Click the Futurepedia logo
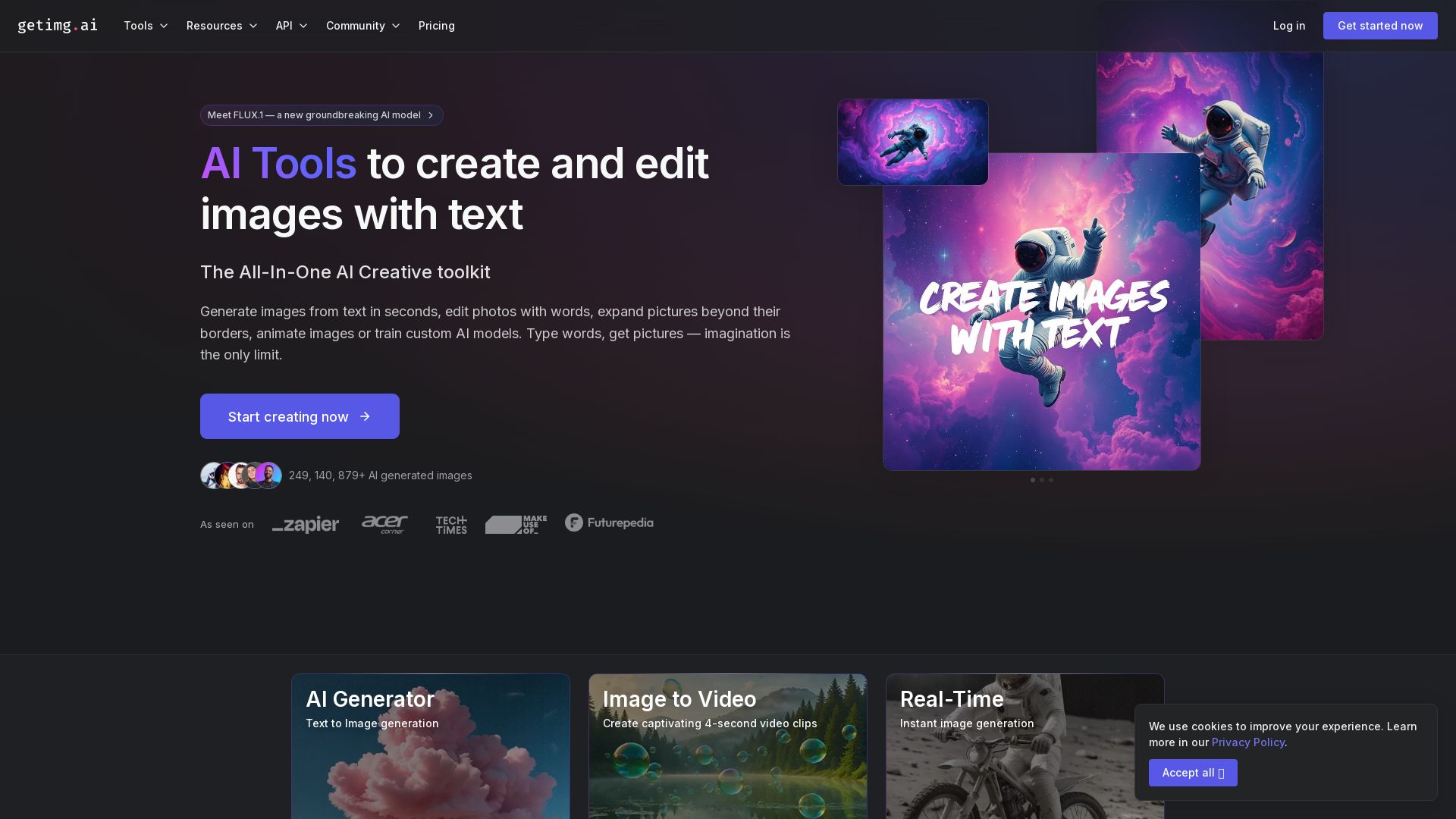The height and width of the screenshot is (819, 1456). (x=609, y=522)
